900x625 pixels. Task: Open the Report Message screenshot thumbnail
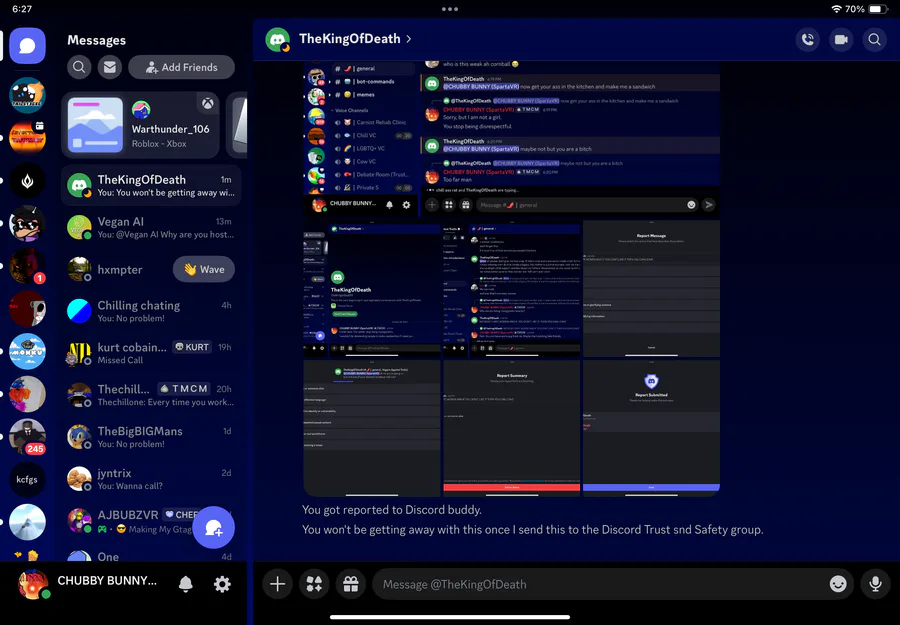click(651, 289)
